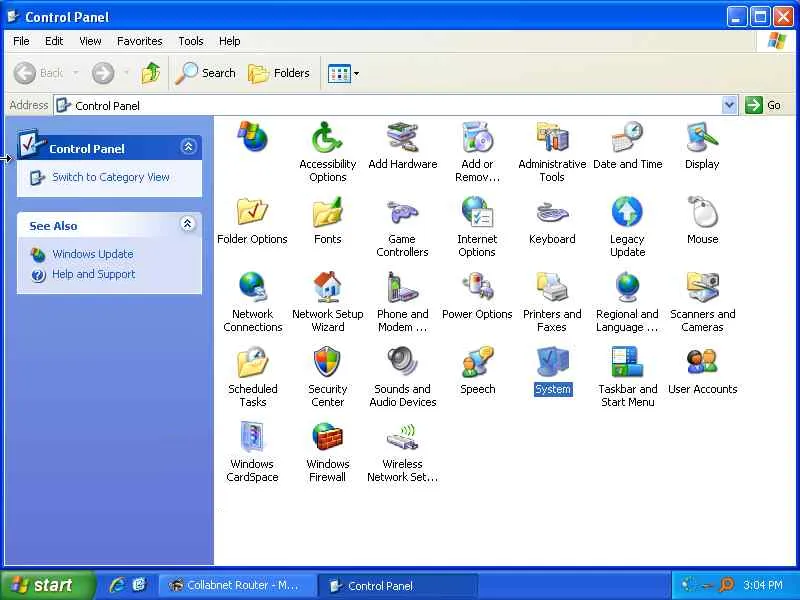Click Switch to Category View link
Screen dimensions: 800x600
coord(111,177)
